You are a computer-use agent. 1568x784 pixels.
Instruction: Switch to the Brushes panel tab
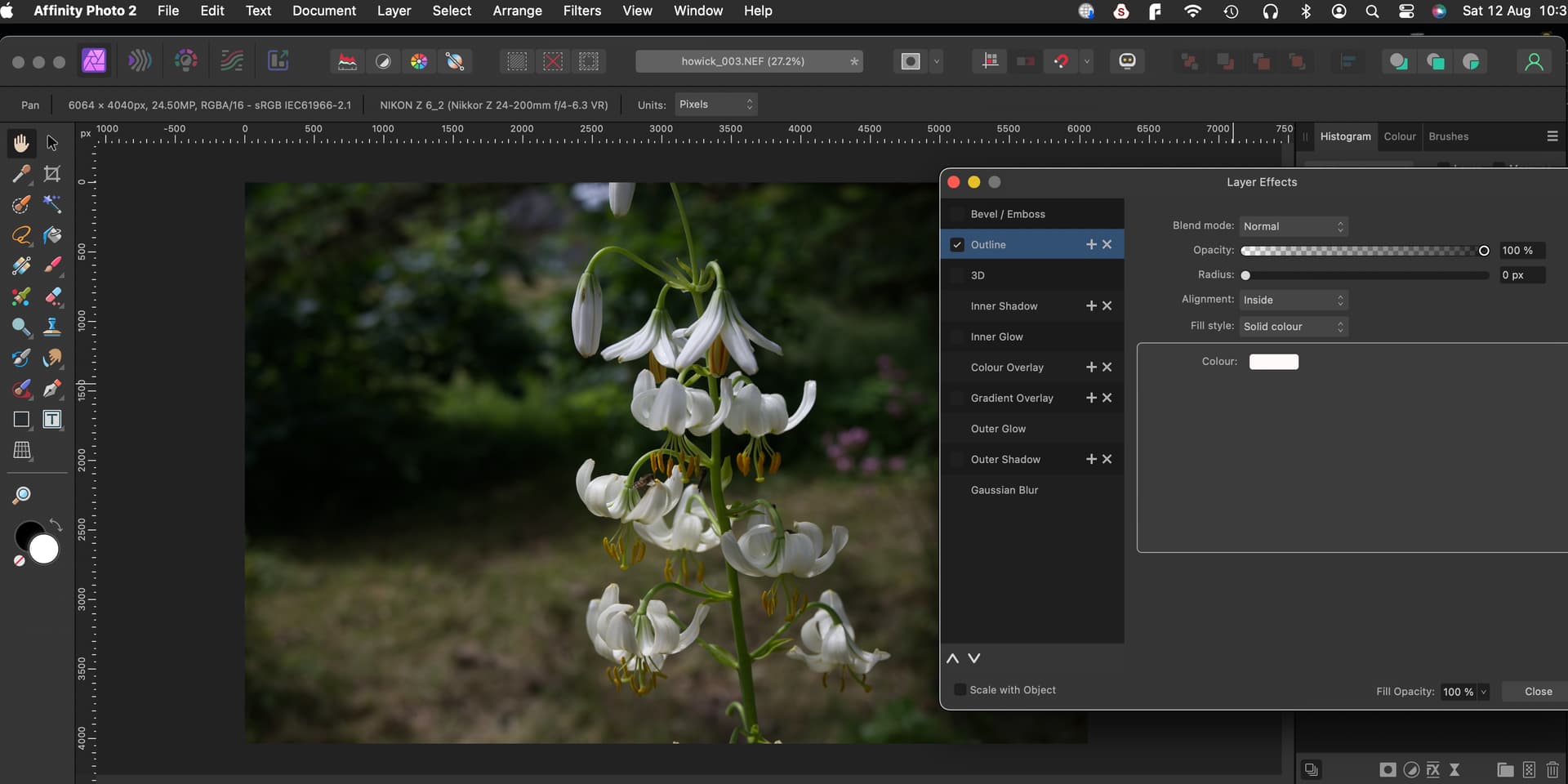[x=1448, y=136]
